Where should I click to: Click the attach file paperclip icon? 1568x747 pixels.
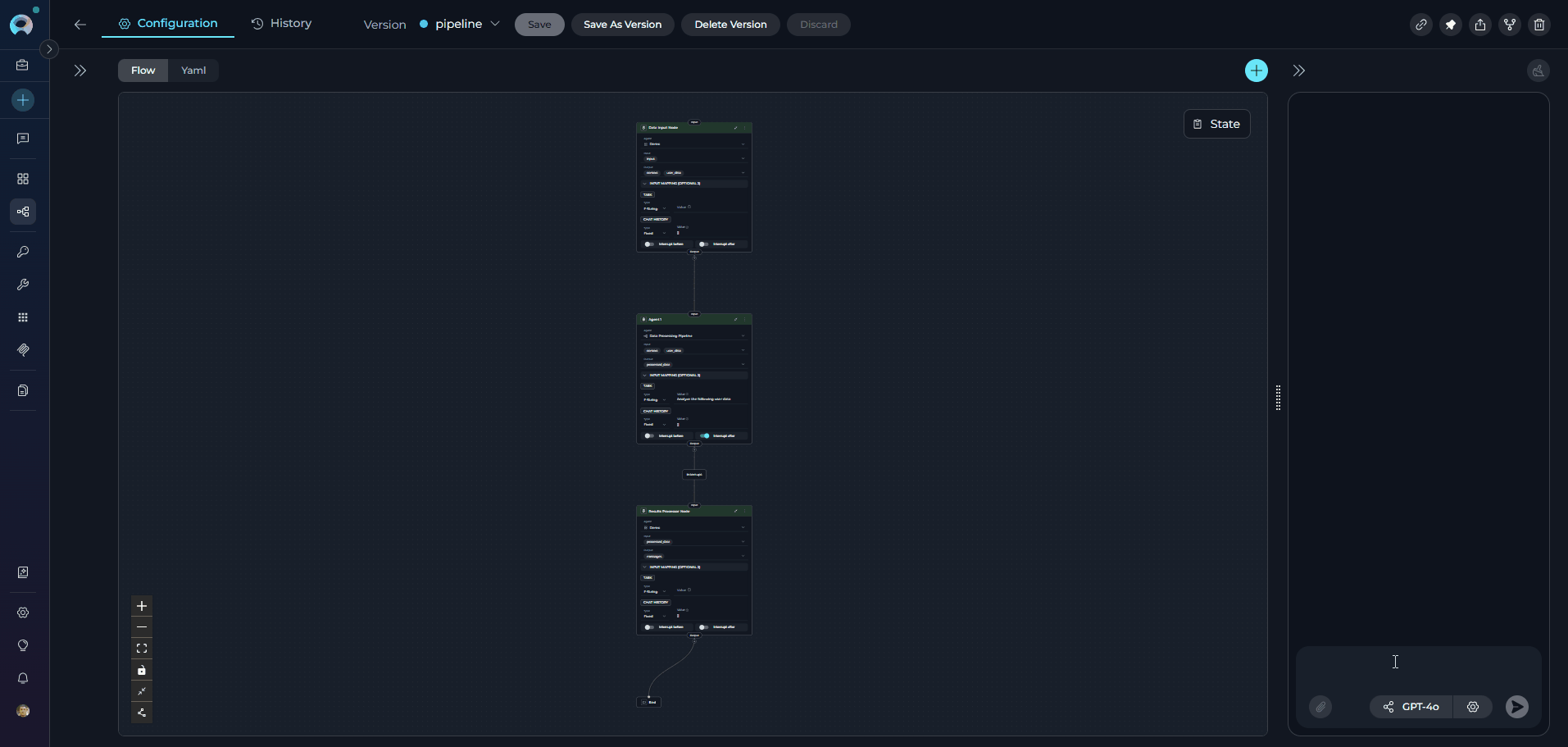pos(1320,707)
